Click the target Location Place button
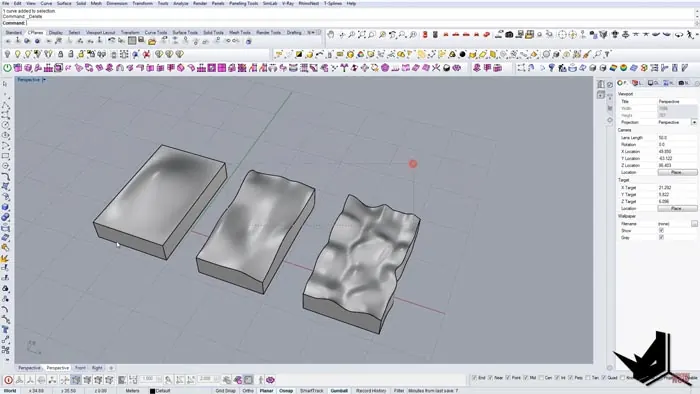The width and height of the screenshot is (700, 394). click(677, 208)
